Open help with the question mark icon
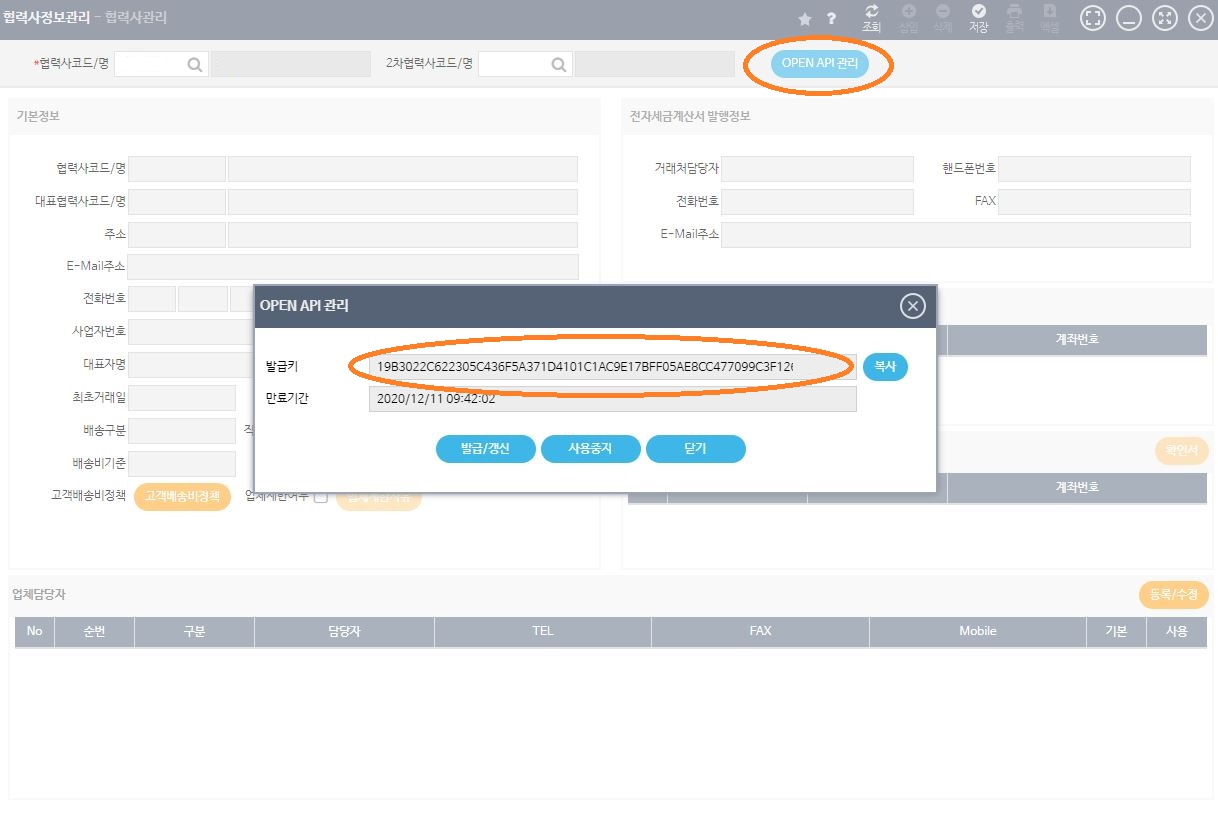The width and height of the screenshot is (1218, 815). 831,19
